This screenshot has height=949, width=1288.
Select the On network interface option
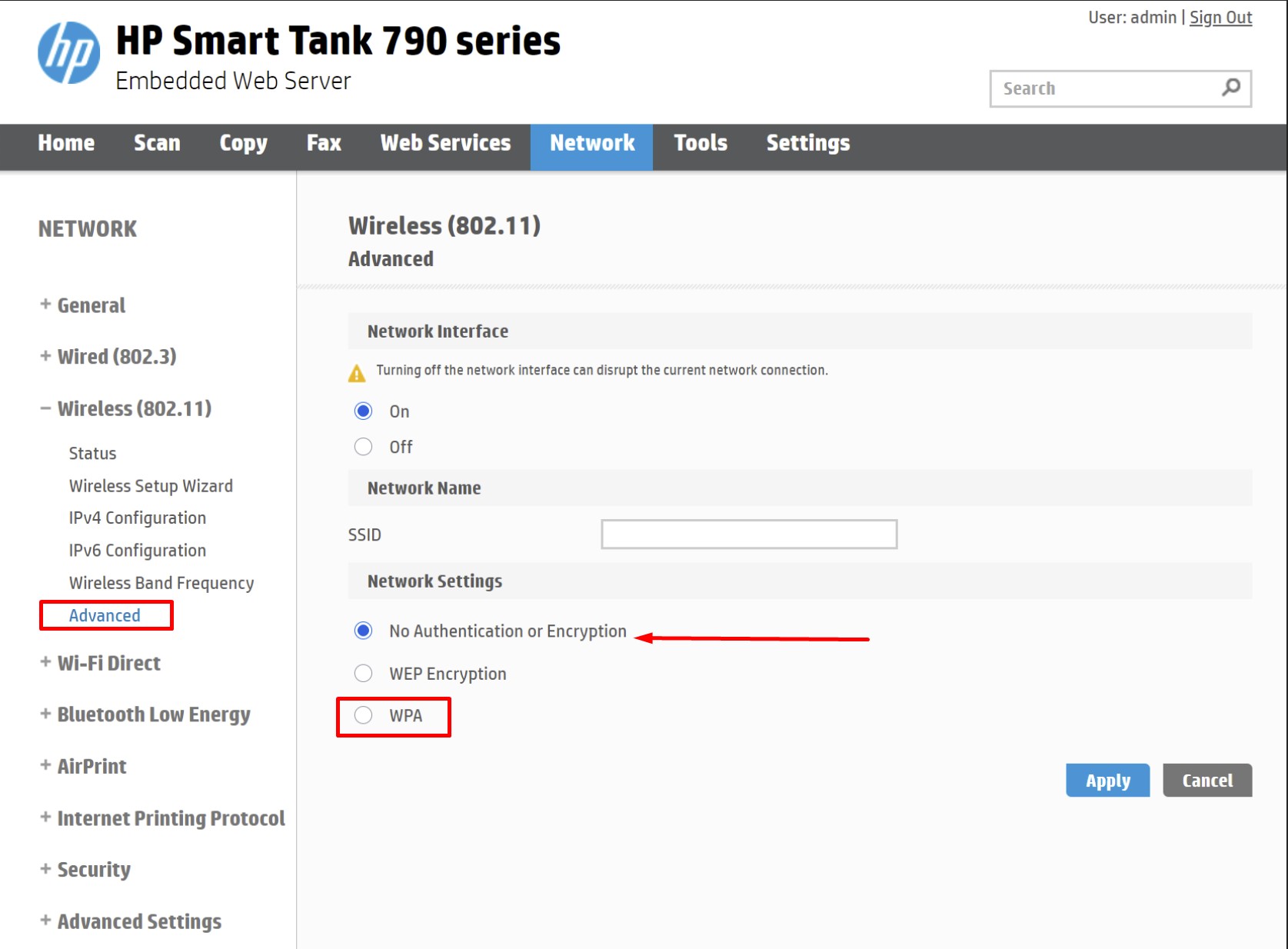point(363,411)
